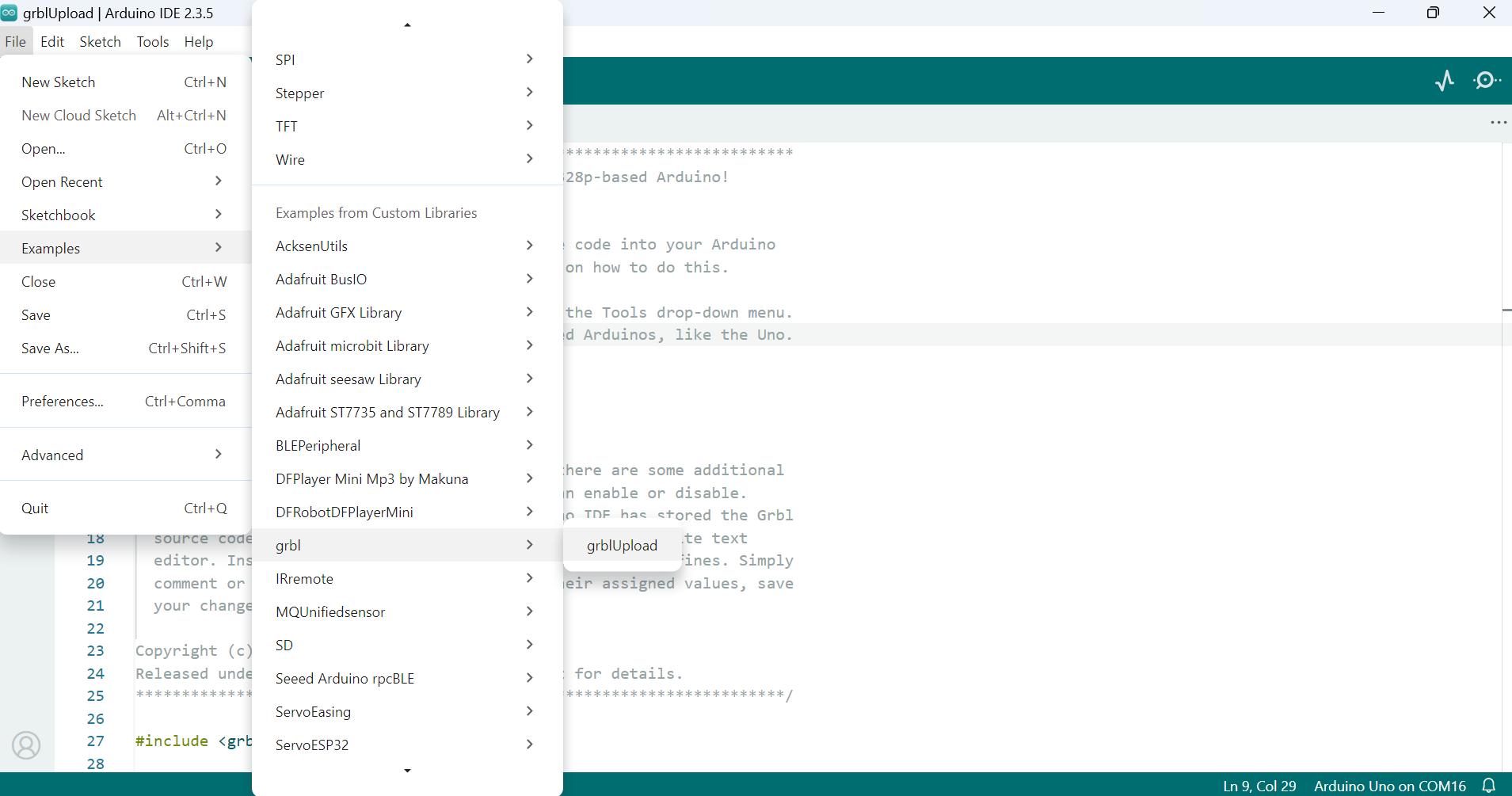Screen dimensions: 1512x796
Task: Expand Stepper examples submenu
Action: (x=407, y=93)
